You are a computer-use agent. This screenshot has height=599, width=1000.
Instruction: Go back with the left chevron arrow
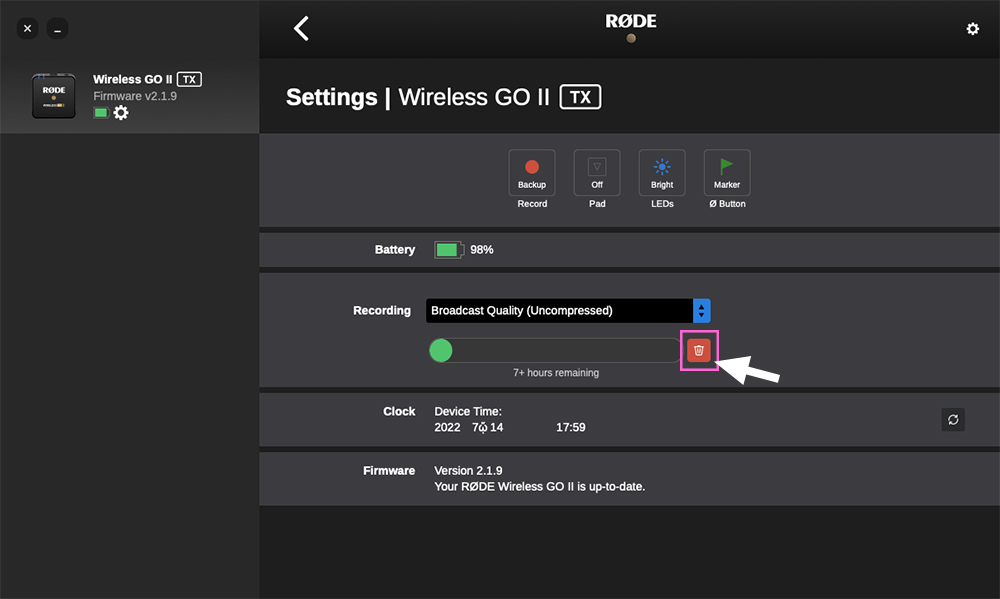coord(301,29)
